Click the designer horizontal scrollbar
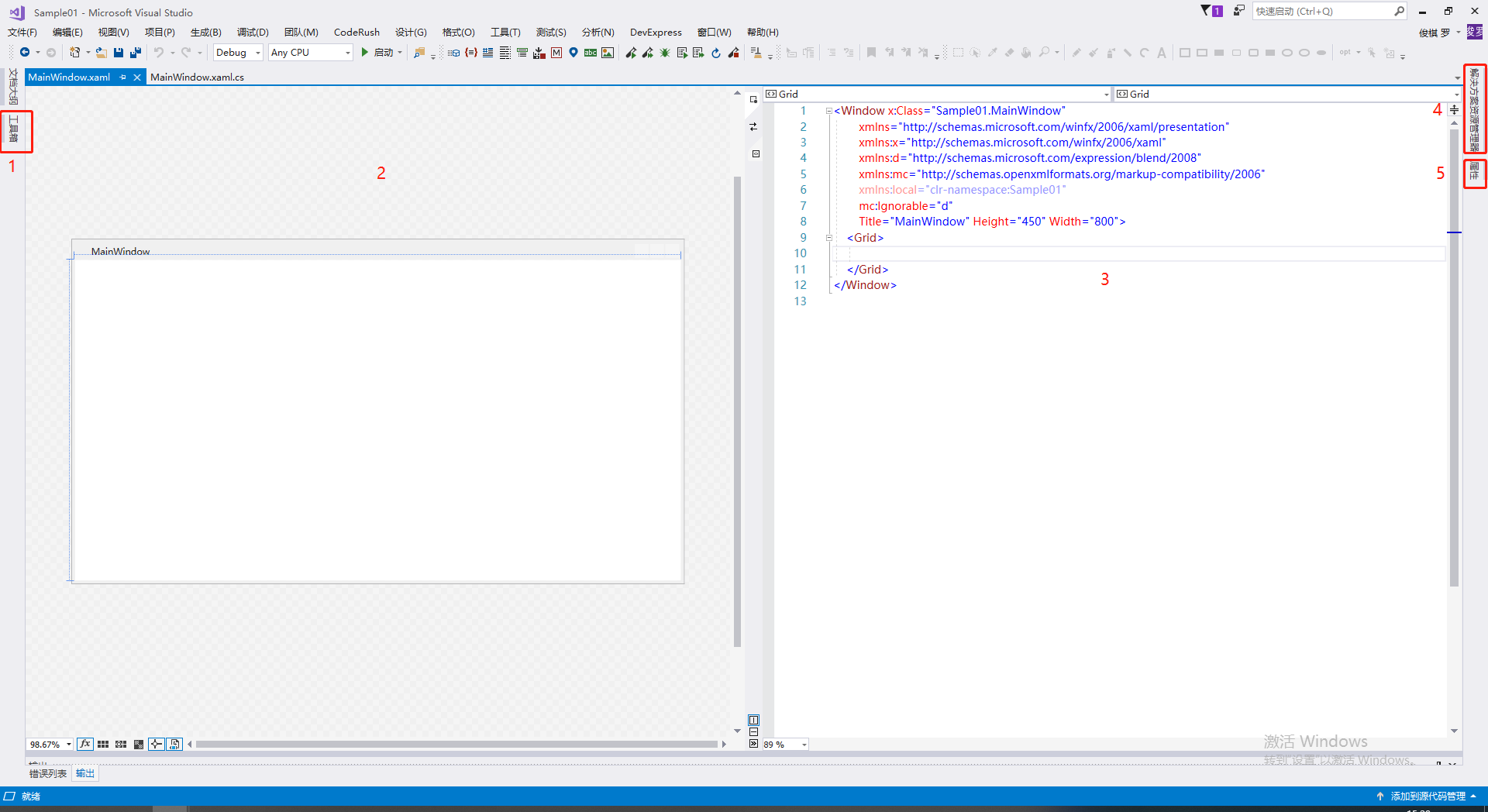Screen dimensions: 1488x812 coord(457,745)
